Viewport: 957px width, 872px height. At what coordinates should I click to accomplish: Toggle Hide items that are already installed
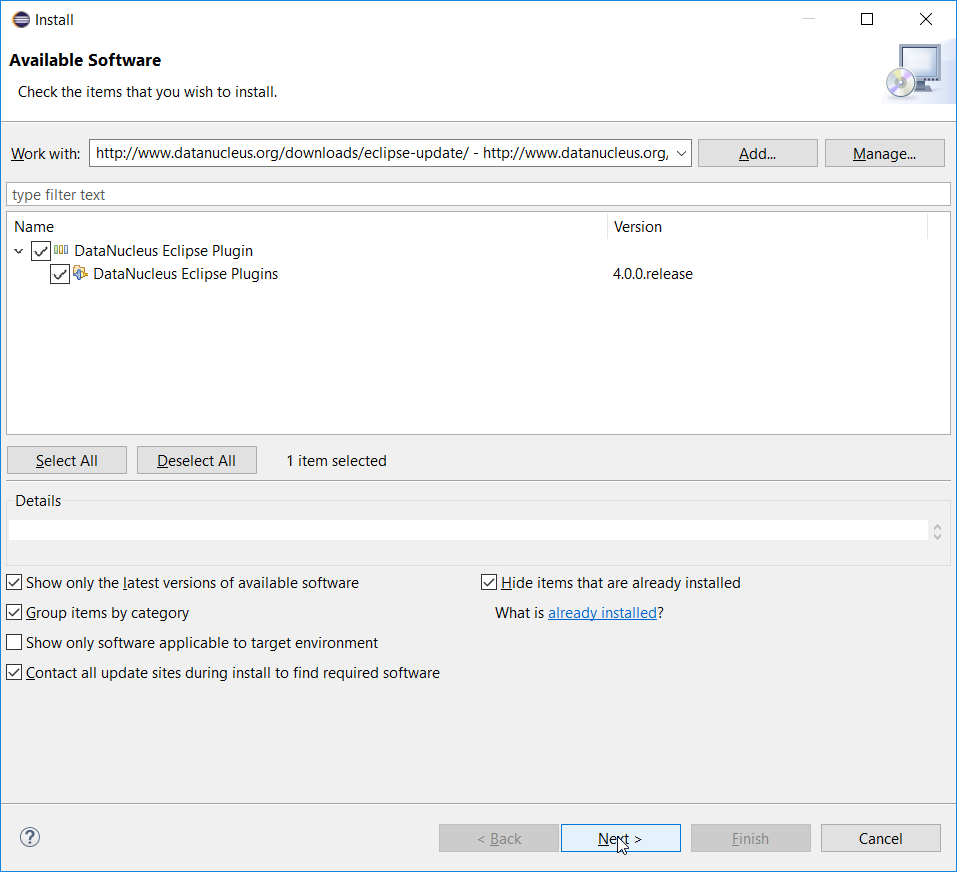pos(489,582)
